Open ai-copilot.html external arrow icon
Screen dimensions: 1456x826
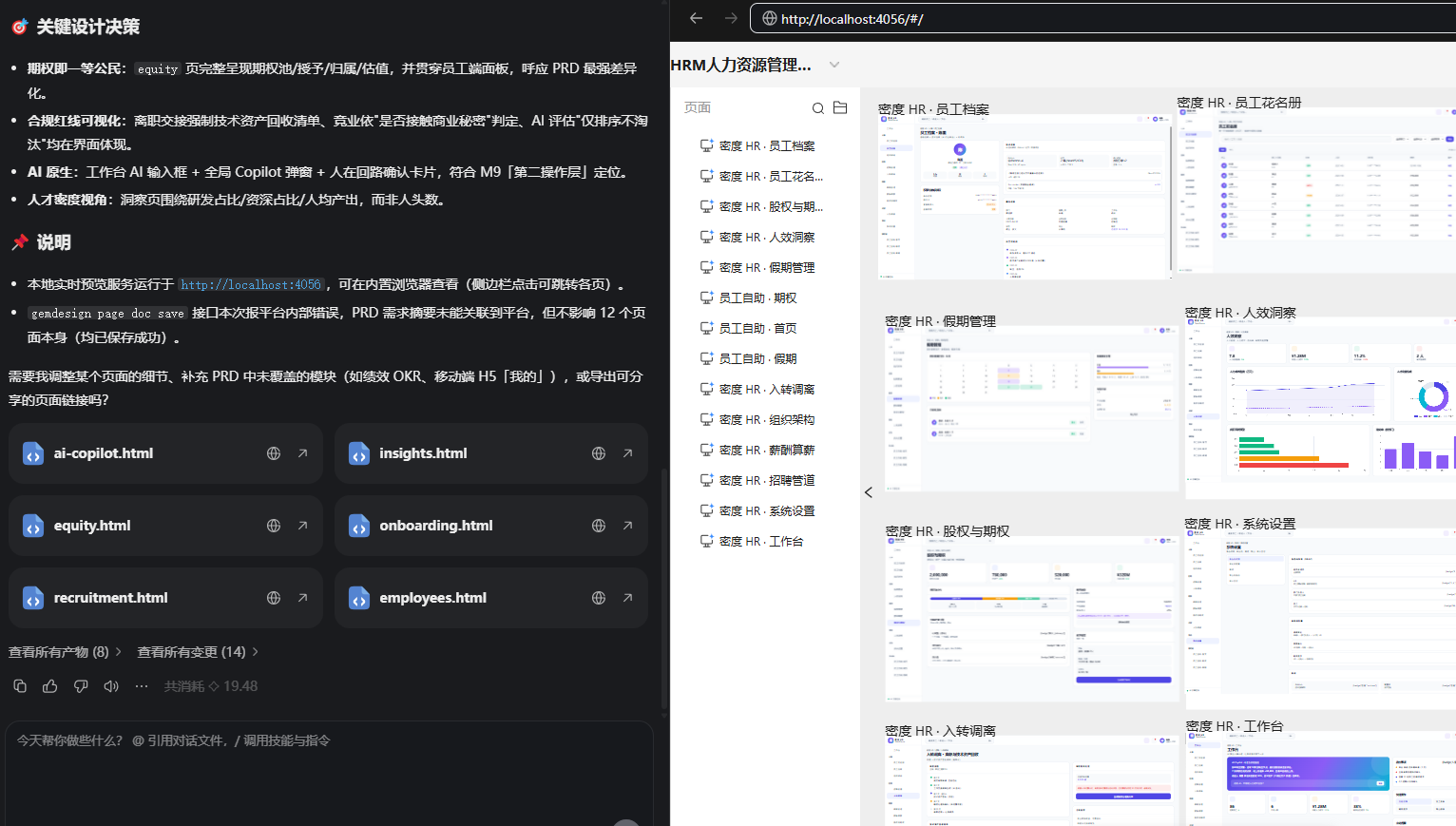tap(302, 453)
